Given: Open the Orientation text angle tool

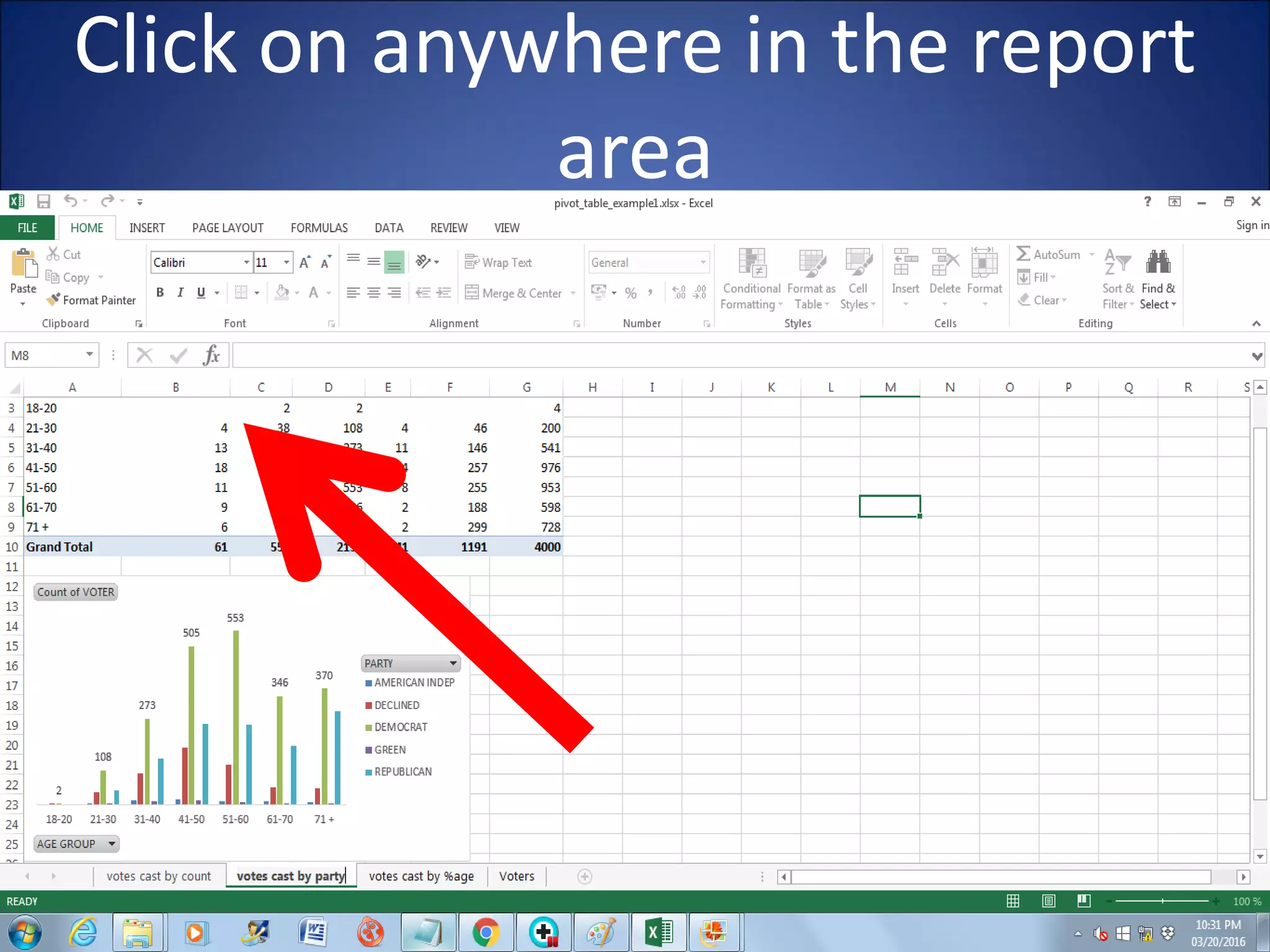Looking at the screenshot, I should (427, 262).
